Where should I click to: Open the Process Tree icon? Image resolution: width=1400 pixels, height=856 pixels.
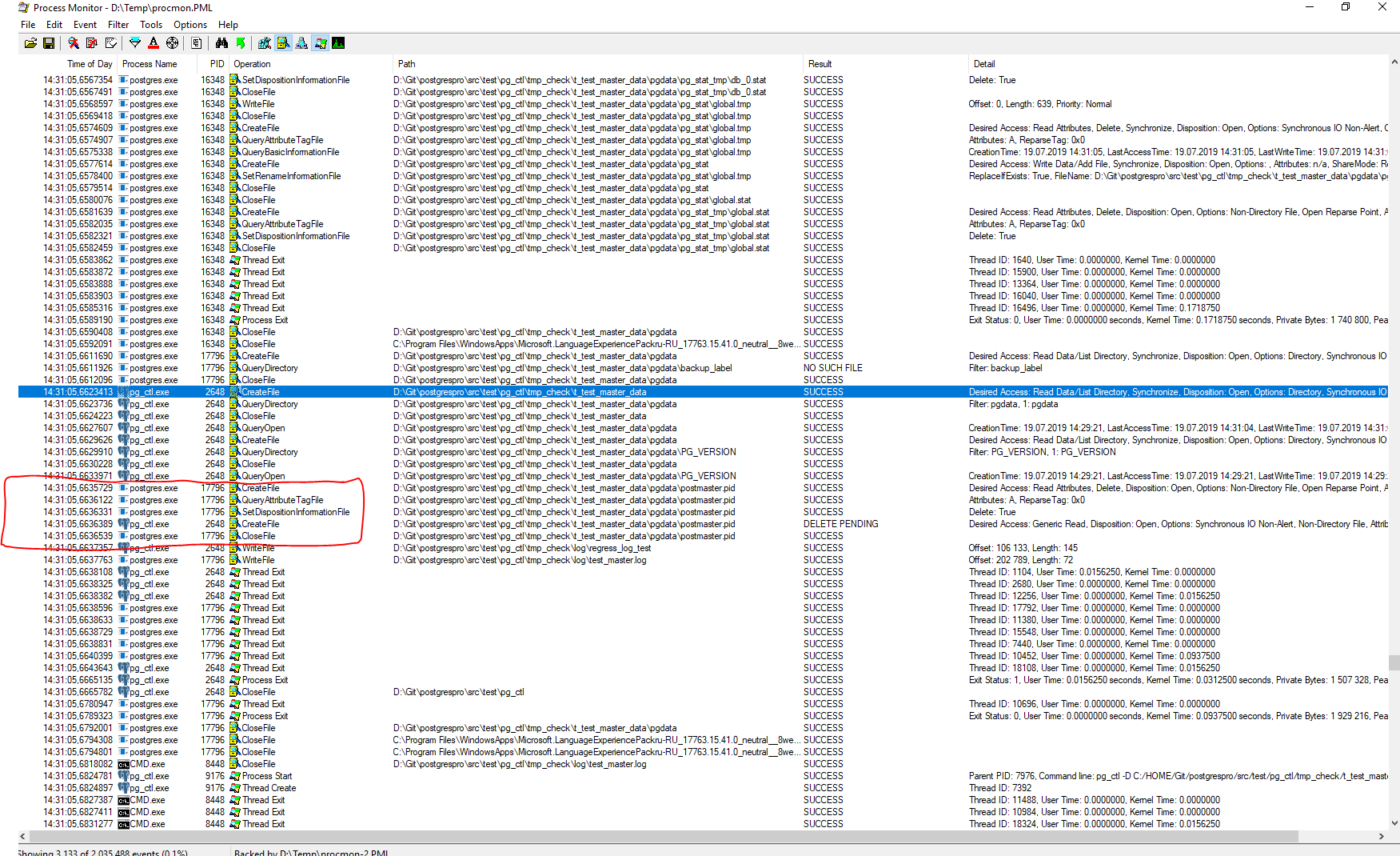tap(197, 43)
